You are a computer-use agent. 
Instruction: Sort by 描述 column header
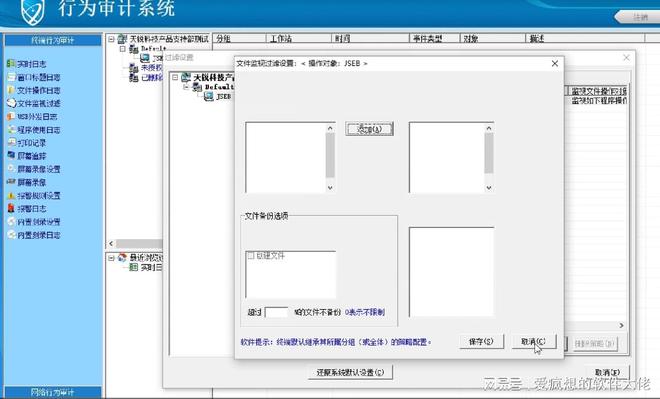tap(585, 38)
